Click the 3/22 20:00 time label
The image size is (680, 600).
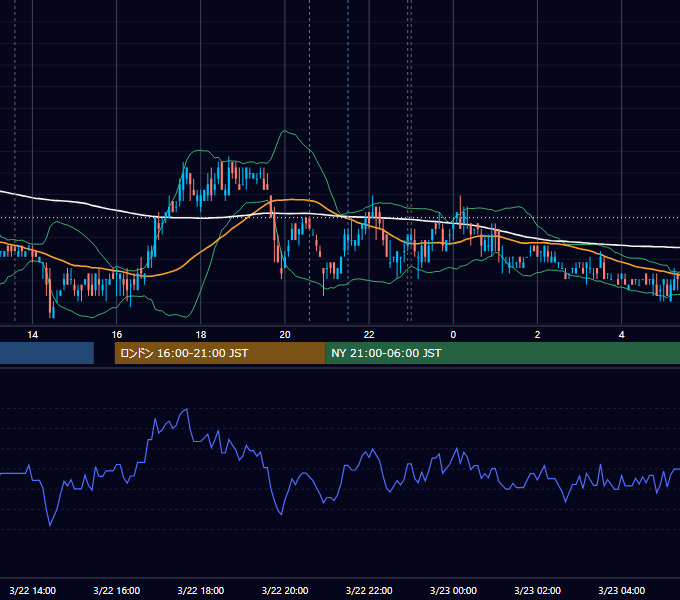coord(285,590)
